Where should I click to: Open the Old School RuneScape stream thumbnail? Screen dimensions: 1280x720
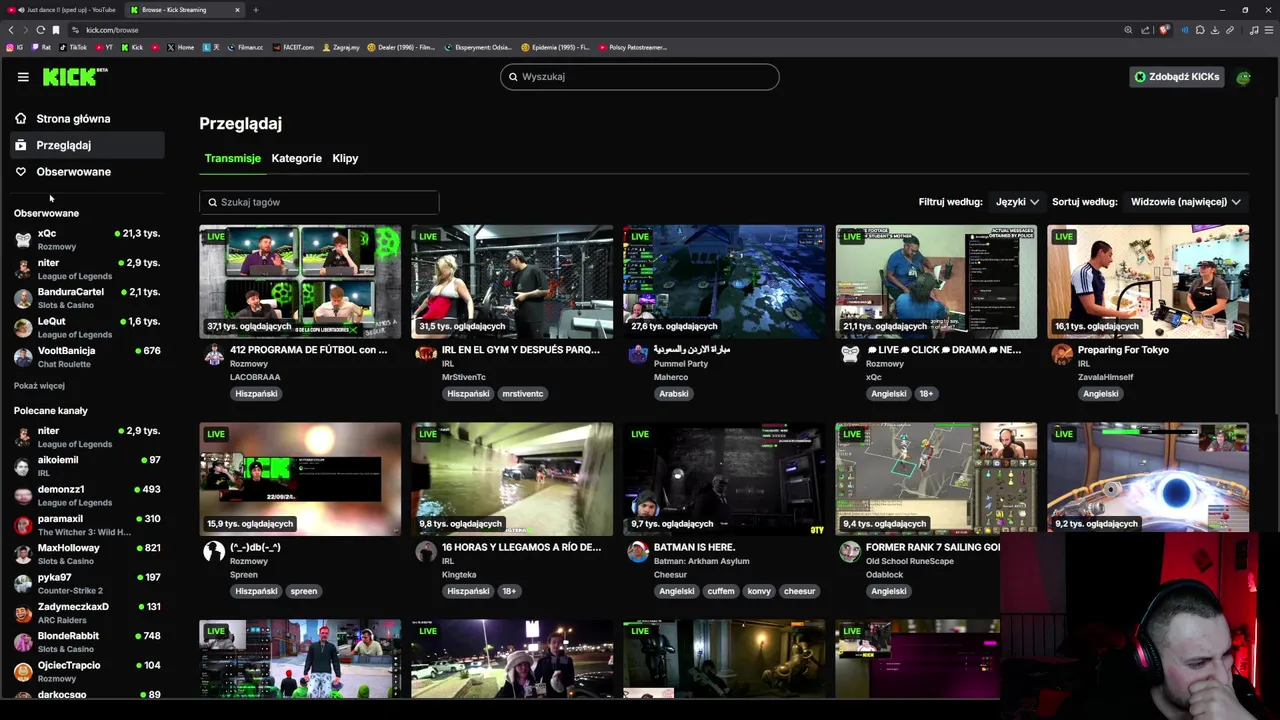(936, 479)
